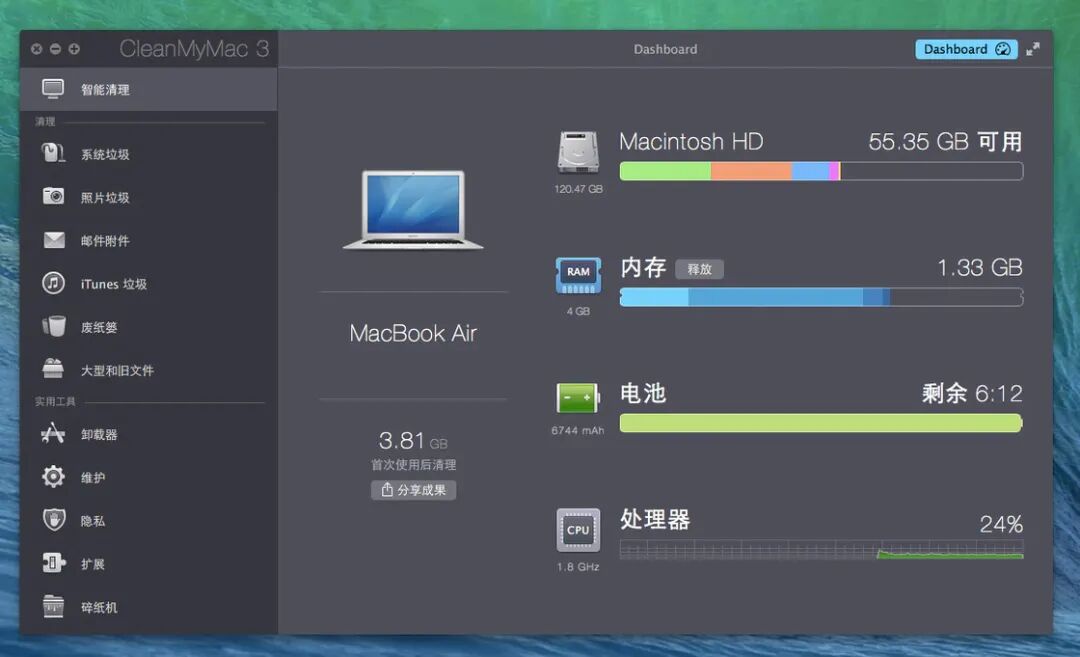Select the 照片垃圾 camera icon
The width and height of the screenshot is (1080, 657).
53,196
